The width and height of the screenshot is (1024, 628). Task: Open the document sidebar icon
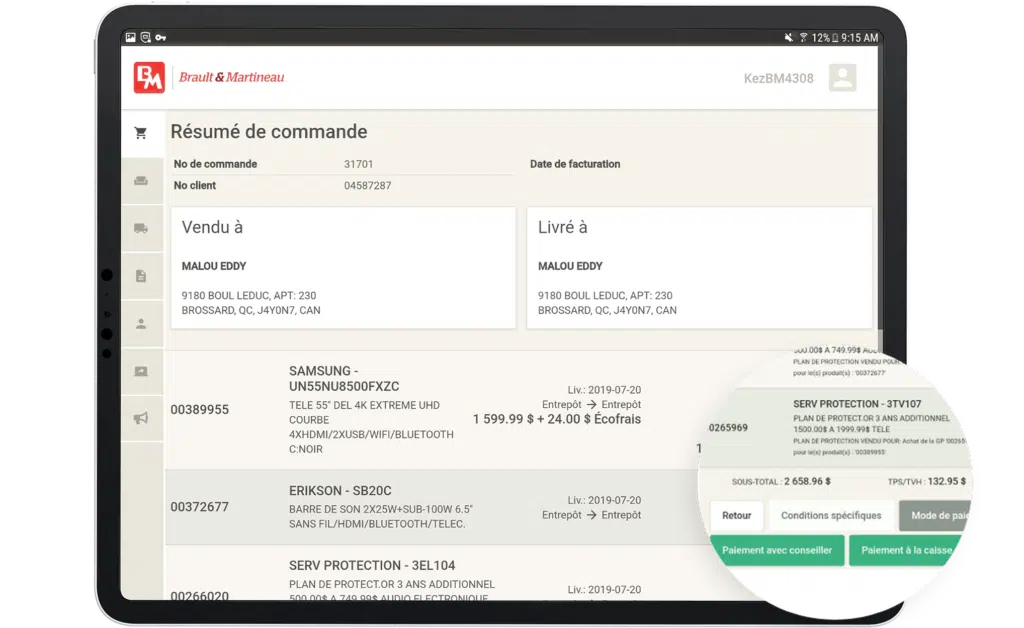click(x=141, y=276)
